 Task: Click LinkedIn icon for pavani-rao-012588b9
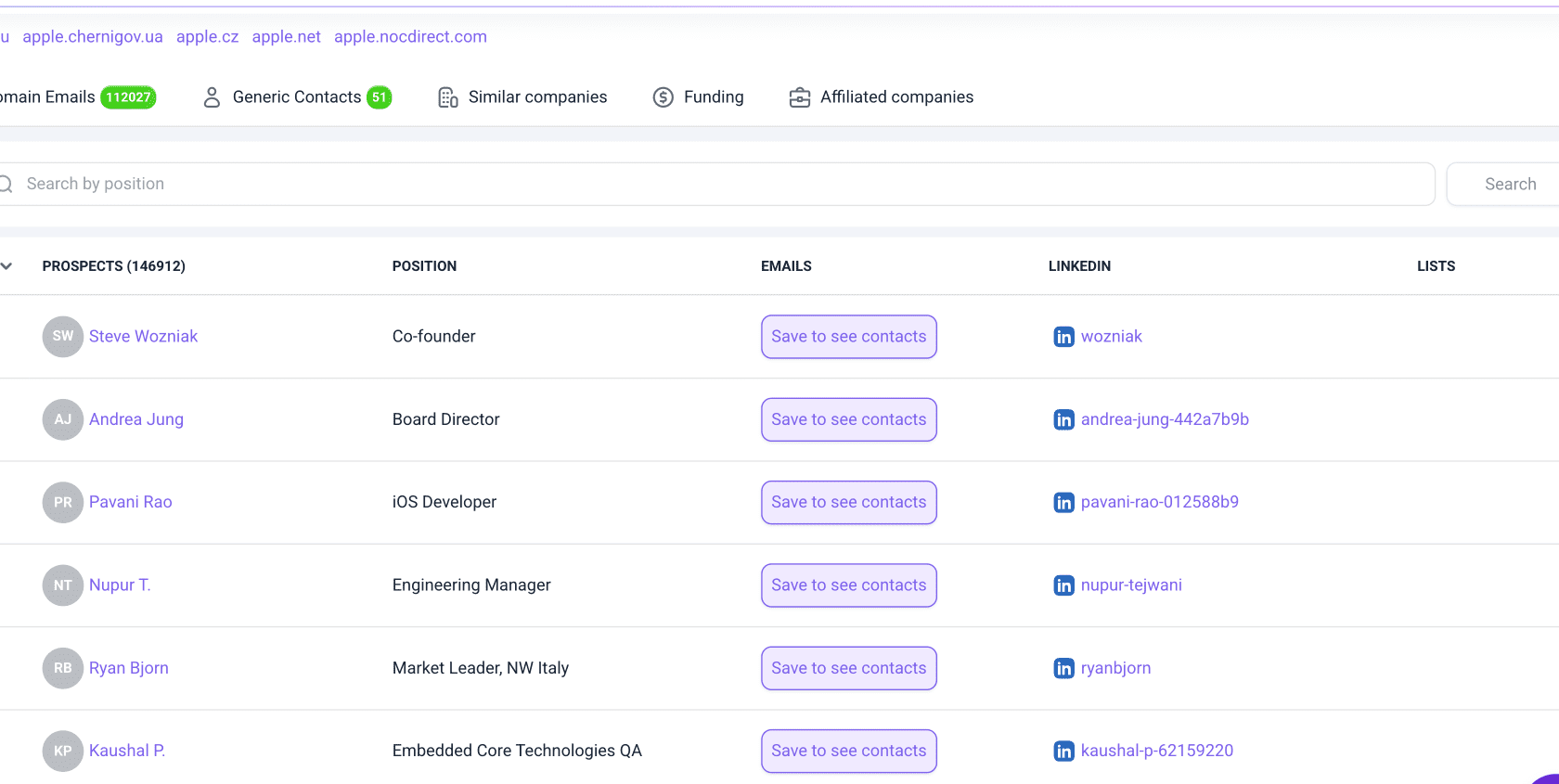pos(1063,502)
